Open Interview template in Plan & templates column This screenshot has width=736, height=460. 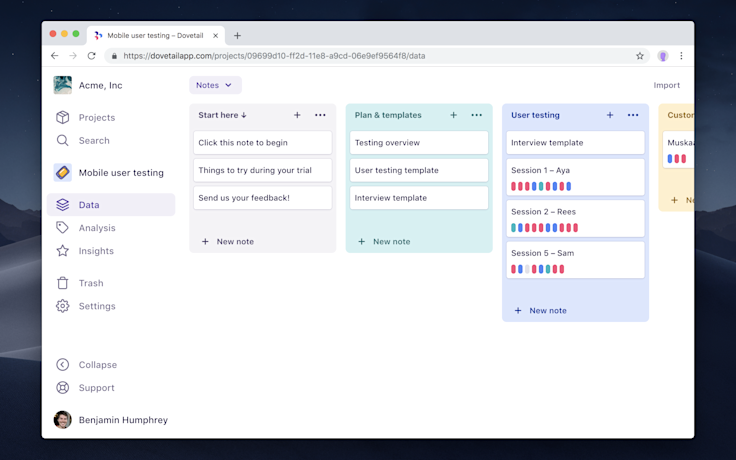419,198
